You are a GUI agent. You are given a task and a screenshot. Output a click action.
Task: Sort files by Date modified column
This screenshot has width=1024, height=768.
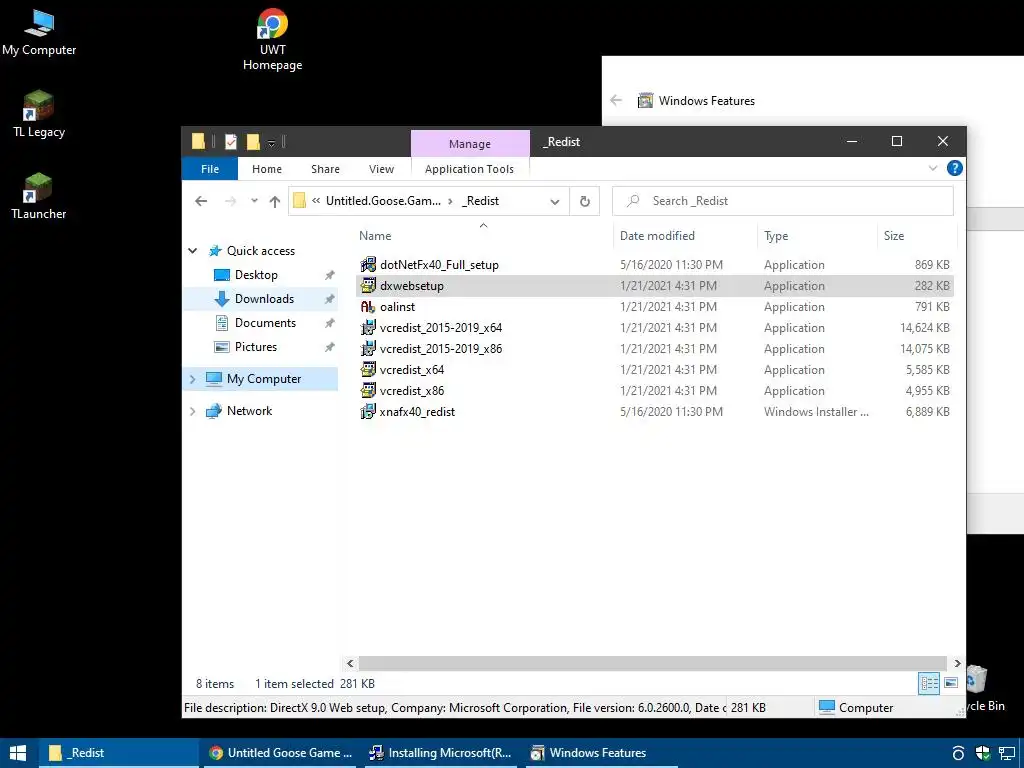685,236
